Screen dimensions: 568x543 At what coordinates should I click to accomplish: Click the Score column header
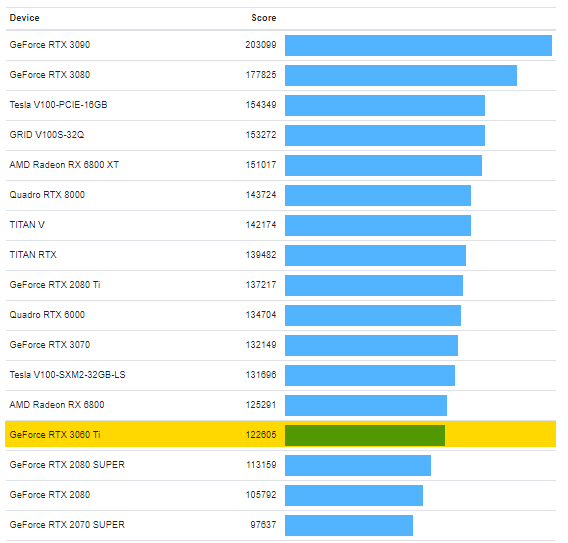tap(264, 18)
